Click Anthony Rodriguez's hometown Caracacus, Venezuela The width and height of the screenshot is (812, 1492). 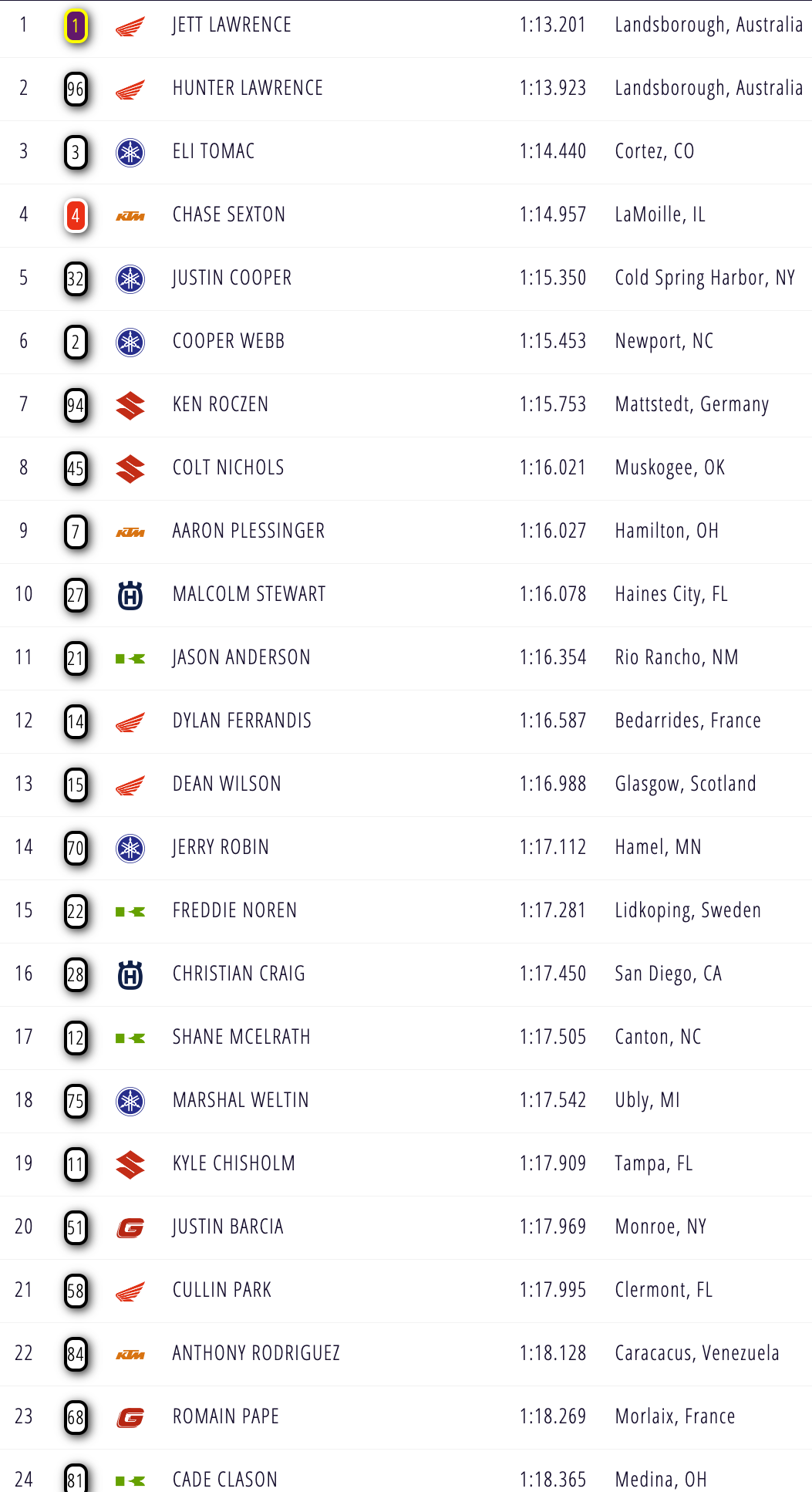tap(697, 1354)
